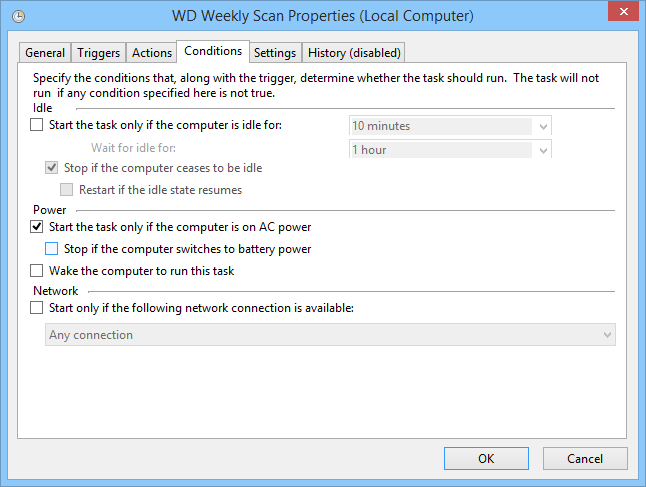This screenshot has width=646, height=487.
Task: Enable start only if computer is idle
Action: pyautogui.click(x=38, y=126)
